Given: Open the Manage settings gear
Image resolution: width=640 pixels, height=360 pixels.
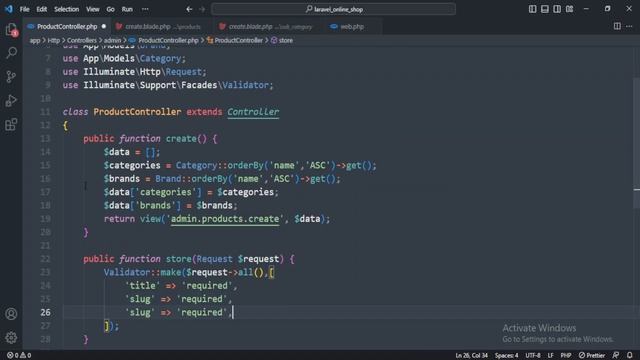Looking at the screenshot, I should (x=11, y=337).
